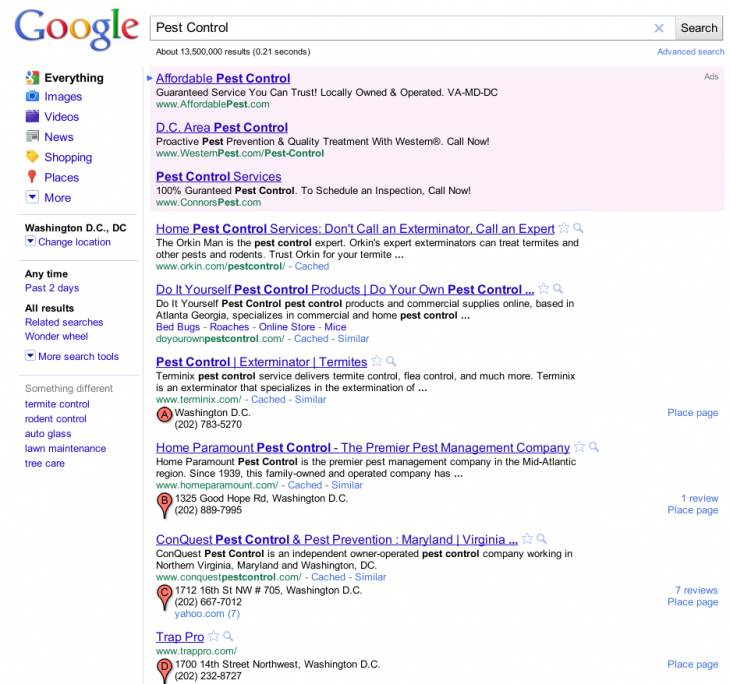Open the 1 review link for Home Paramount
The width and height of the screenshot is (730, 684).
(700, 498)
